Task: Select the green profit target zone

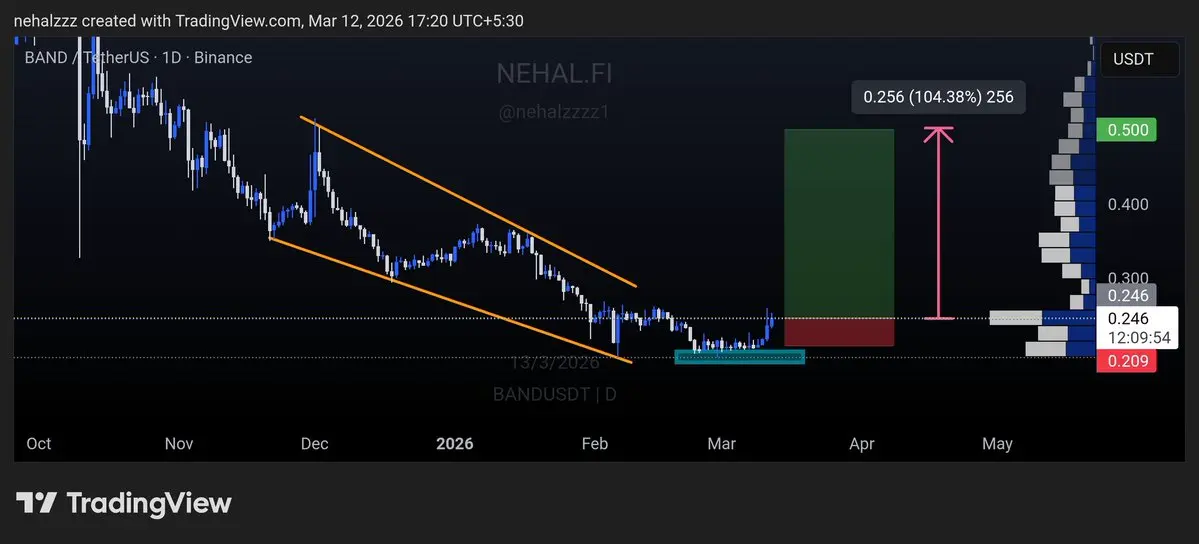Action: [x=839, y=223]
